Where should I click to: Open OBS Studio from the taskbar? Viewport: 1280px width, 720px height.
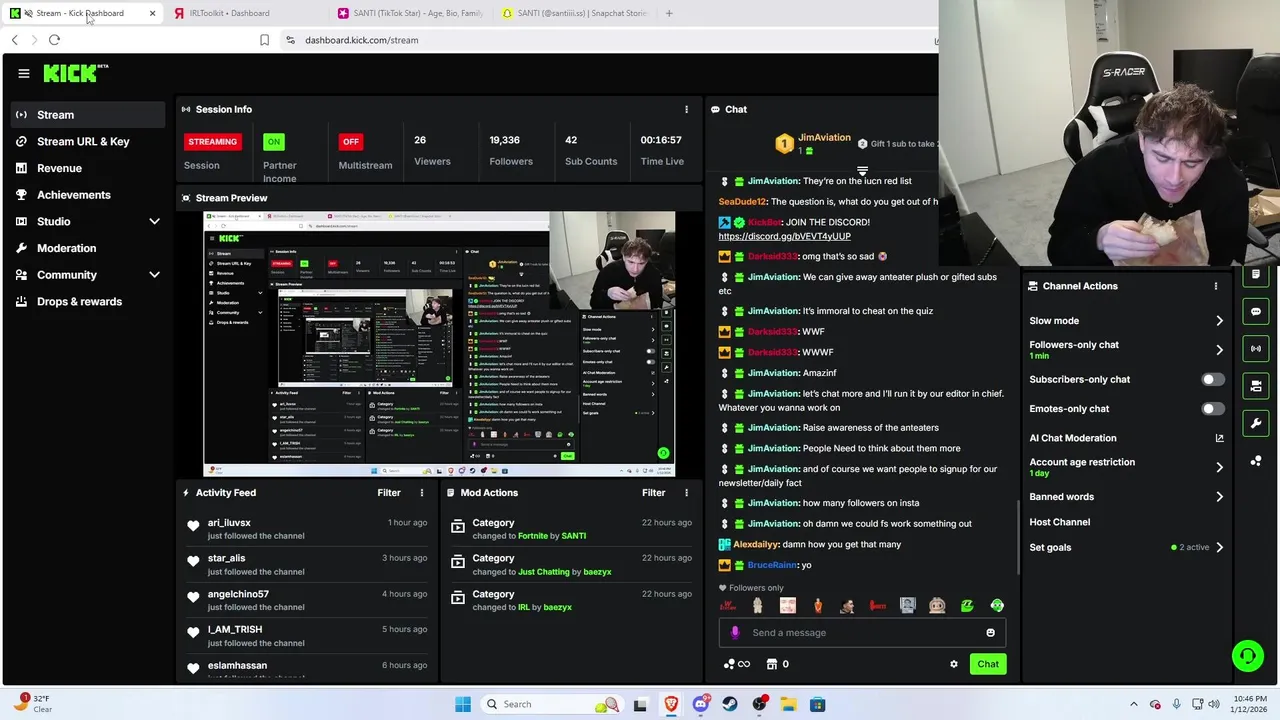click(x=760, y=704)
